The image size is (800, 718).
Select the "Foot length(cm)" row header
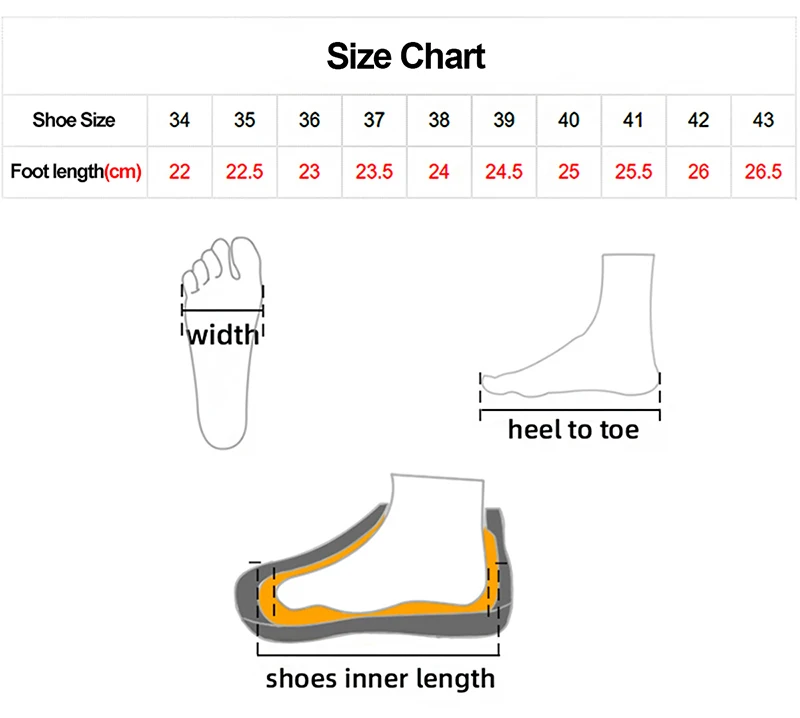[76, 172]
